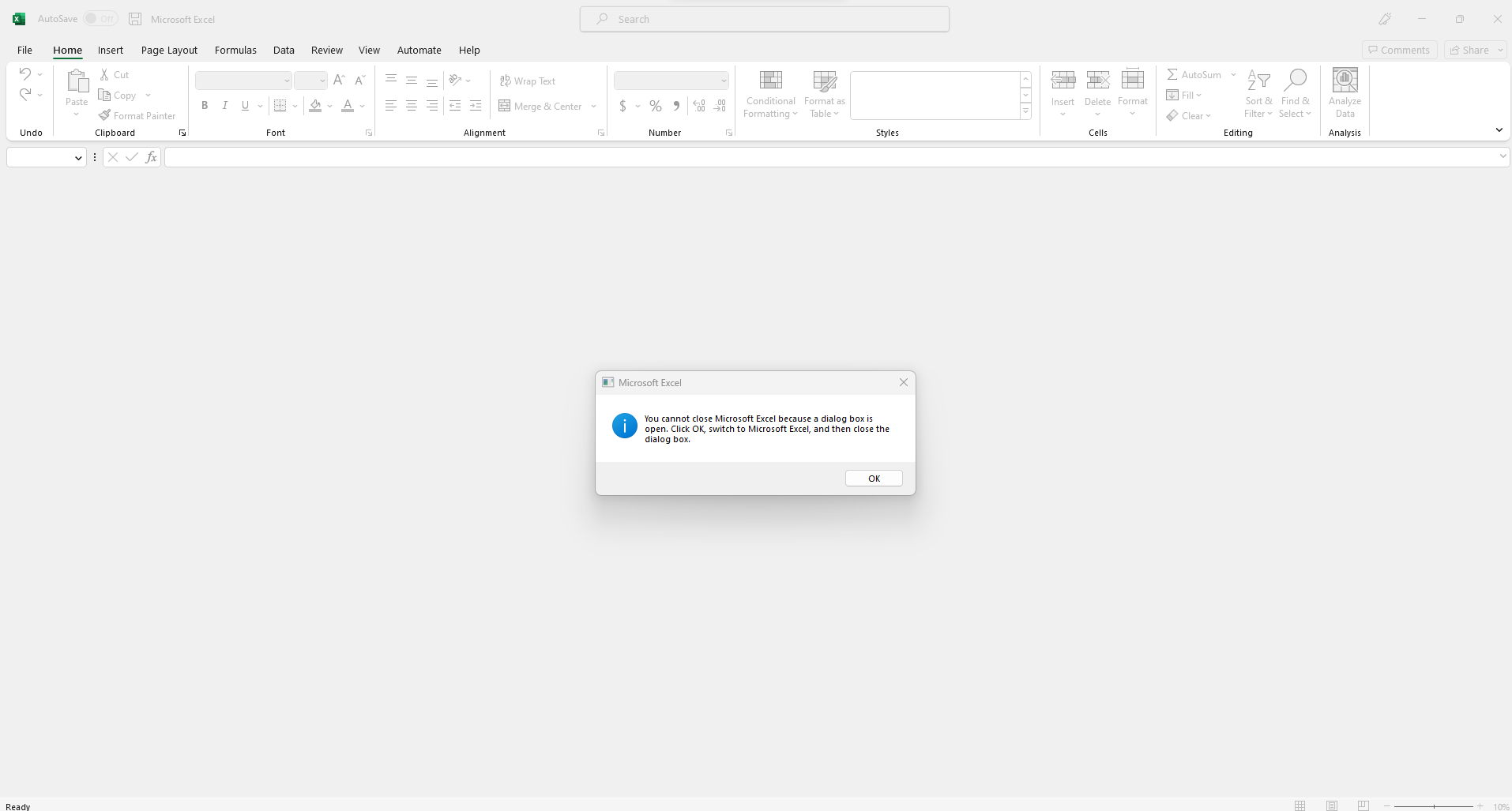Toggle Align Right

pos(432,105)
